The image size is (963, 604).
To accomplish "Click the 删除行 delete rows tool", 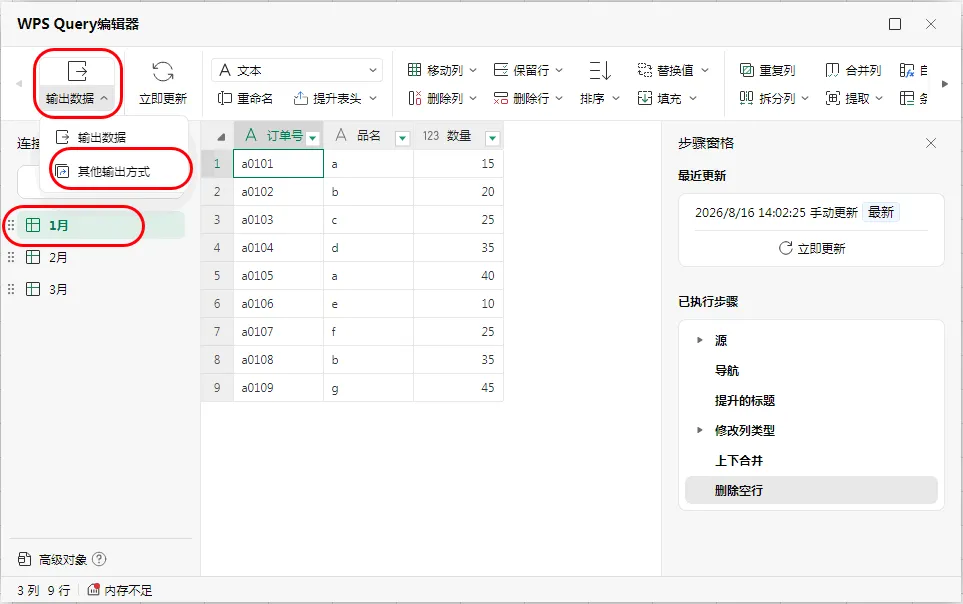I will [x=528, y=98].
